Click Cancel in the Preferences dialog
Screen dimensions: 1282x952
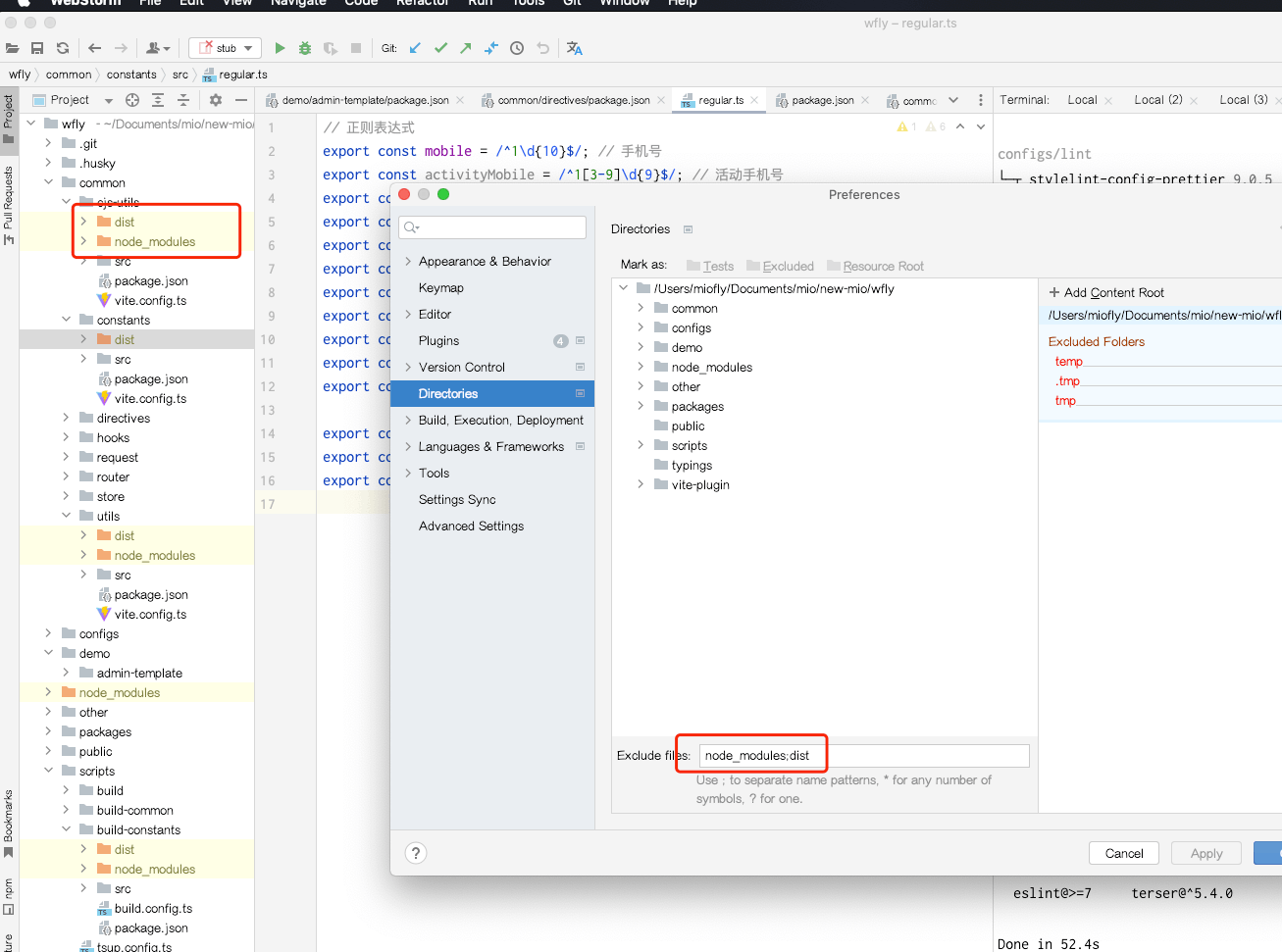(1124, 853)
